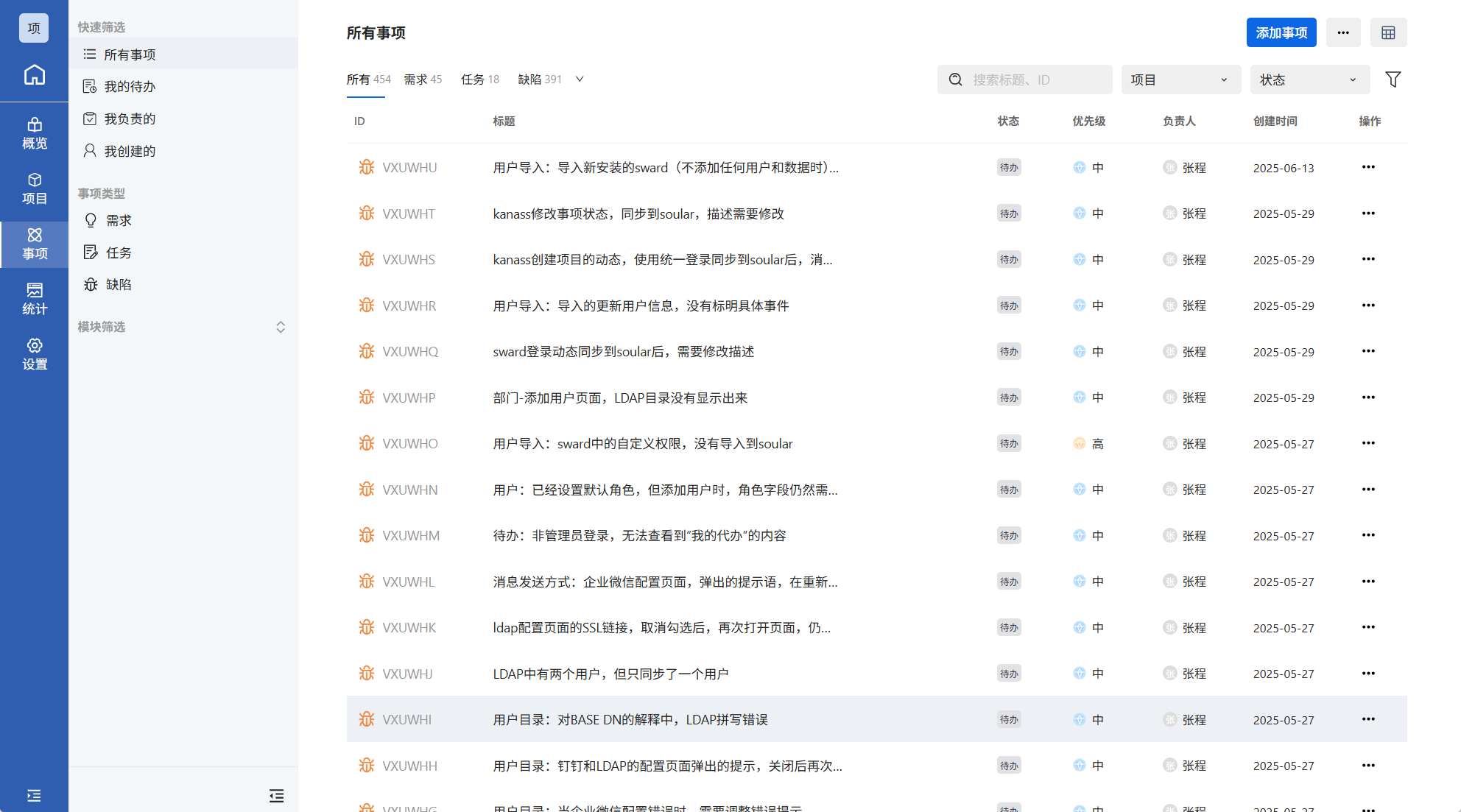This screenshot has height=812, width=1461.
Task: Open row actions menu for VXUWHU
Action: [1367, 167]
